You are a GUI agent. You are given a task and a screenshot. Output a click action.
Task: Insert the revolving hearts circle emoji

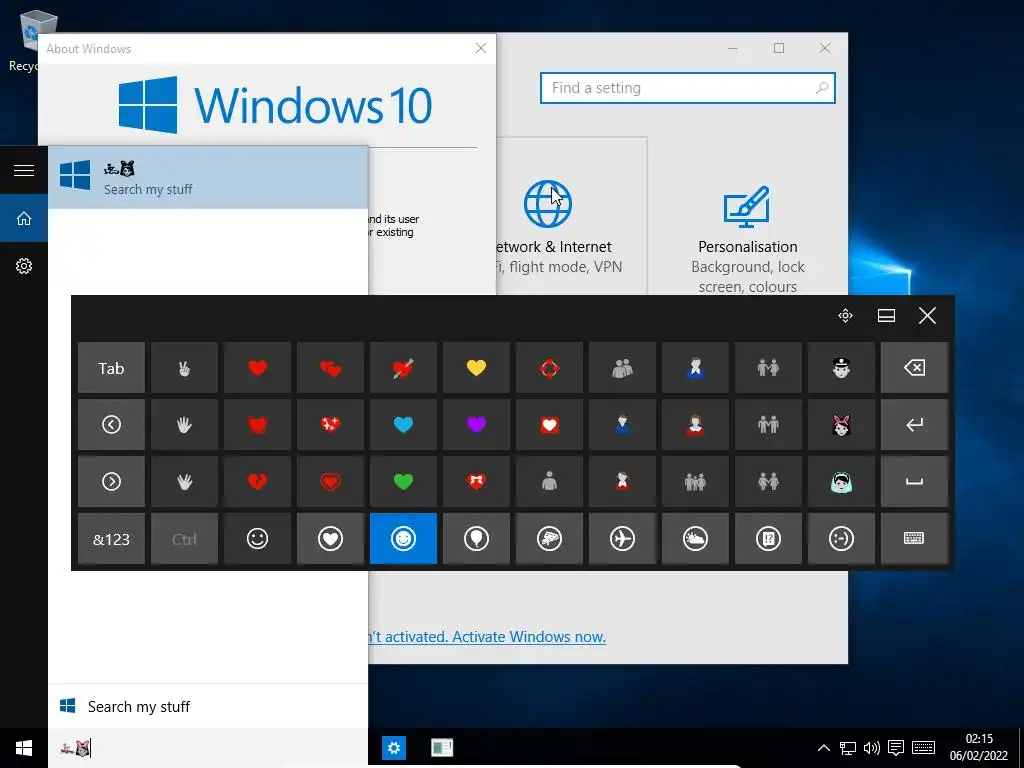coord(549,368)
